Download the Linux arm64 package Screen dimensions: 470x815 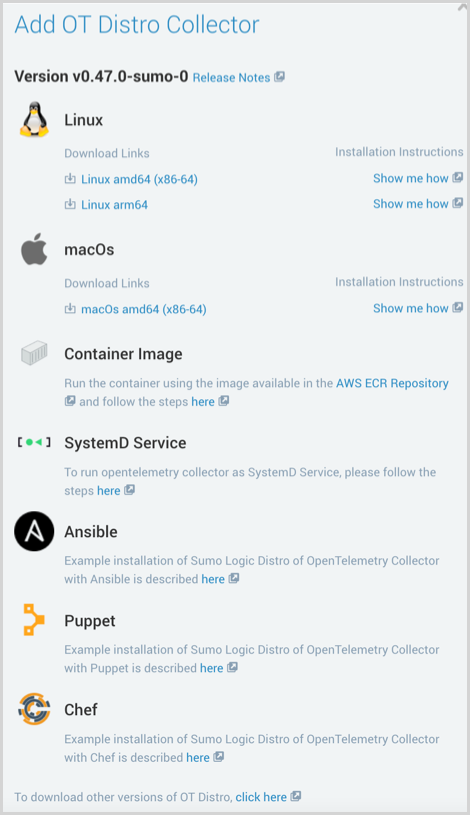pyautogui.click(x=114, y=205)
